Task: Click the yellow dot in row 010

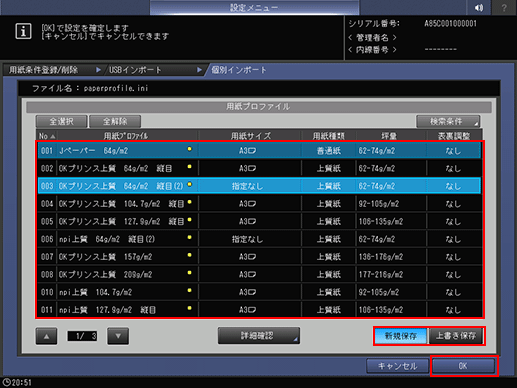Action: (x=189, y=290)
